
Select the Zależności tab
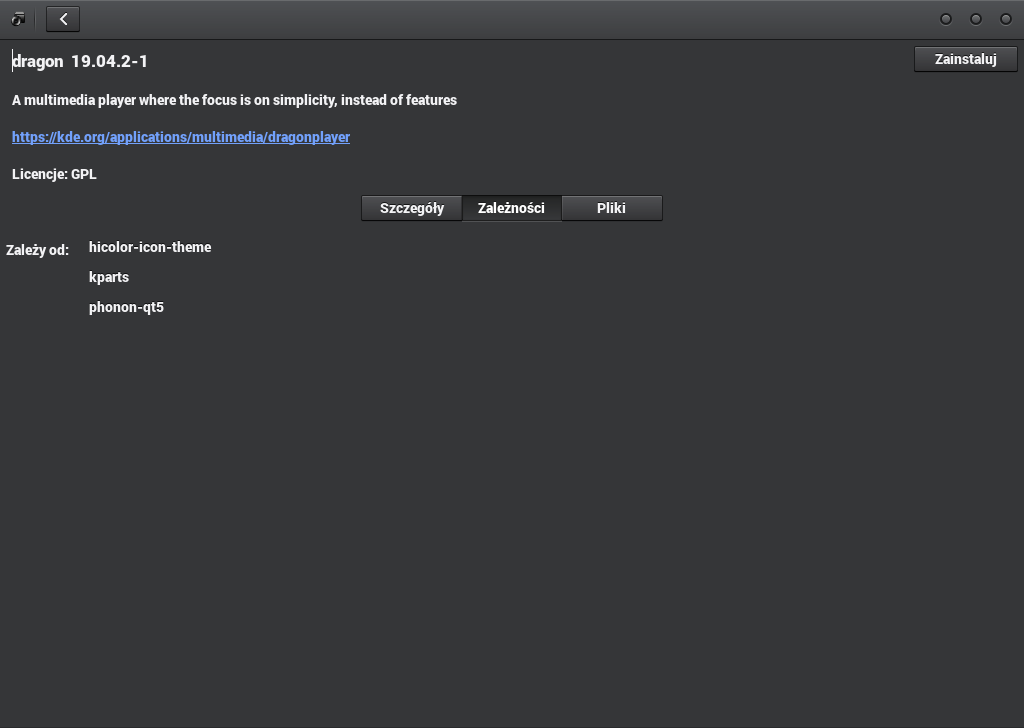point(511,208)
